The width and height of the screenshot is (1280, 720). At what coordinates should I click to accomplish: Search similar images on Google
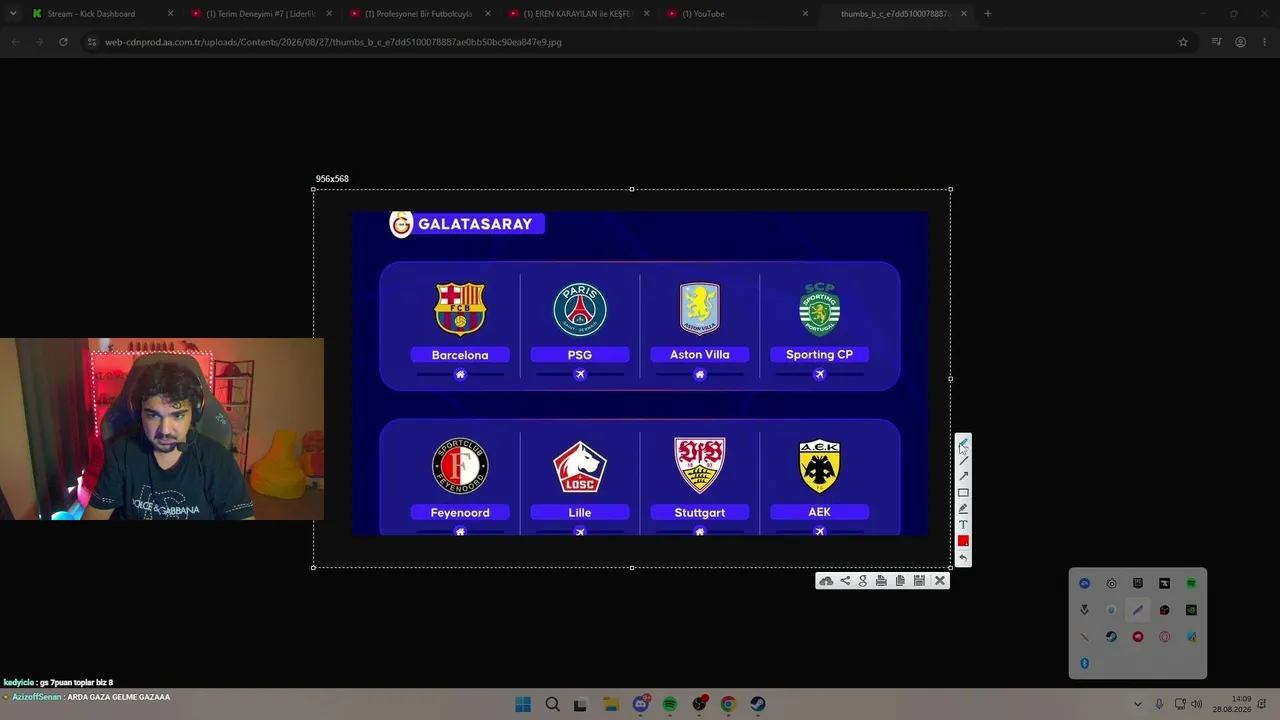click(x=863, y=581)
